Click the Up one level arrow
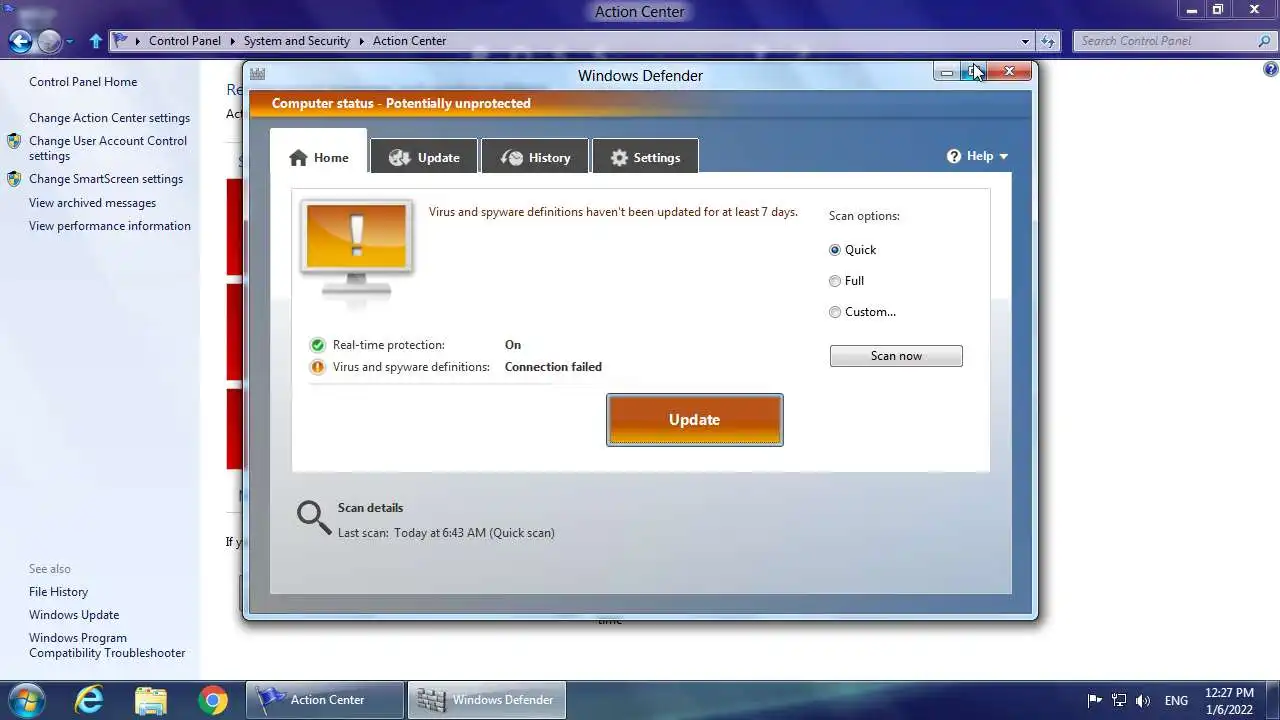The width and height of the screenshot is (1280, 720). 96,41
